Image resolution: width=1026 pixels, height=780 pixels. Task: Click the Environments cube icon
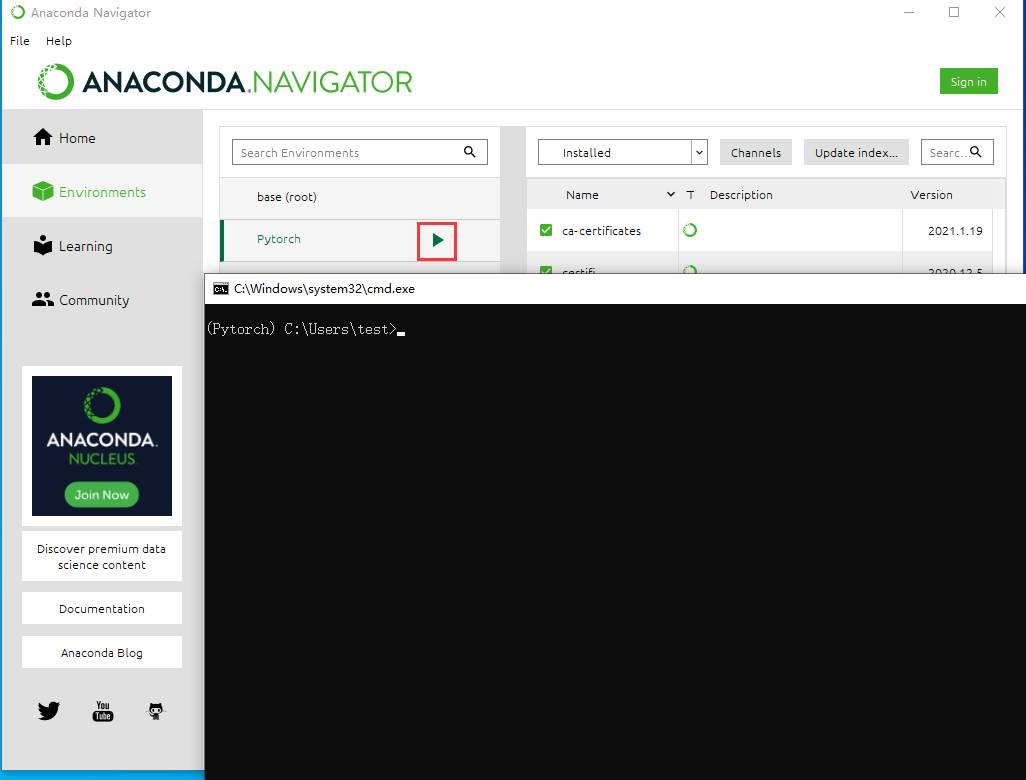tap(43, 191)
